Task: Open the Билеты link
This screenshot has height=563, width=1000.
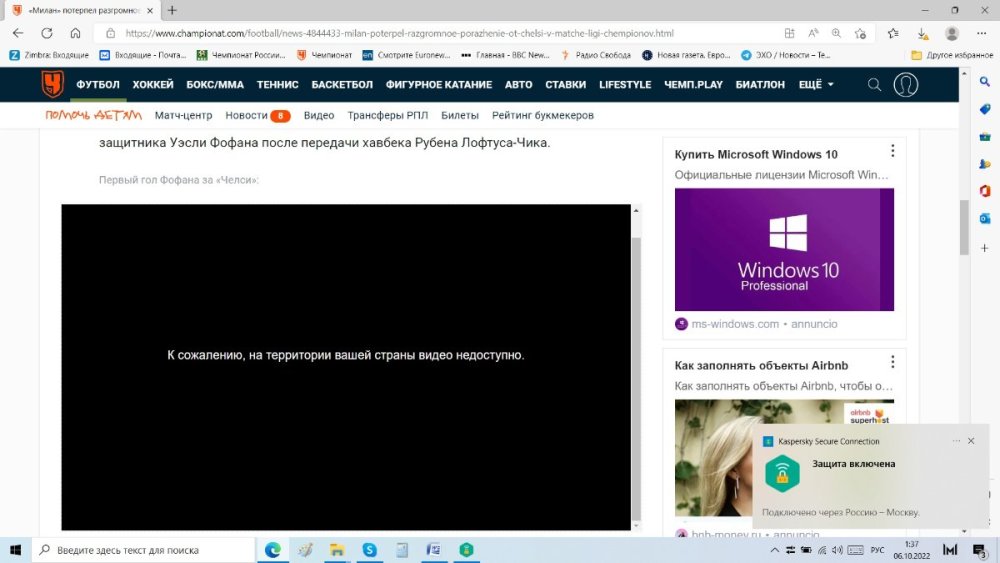Action: [x=460, y=115]
